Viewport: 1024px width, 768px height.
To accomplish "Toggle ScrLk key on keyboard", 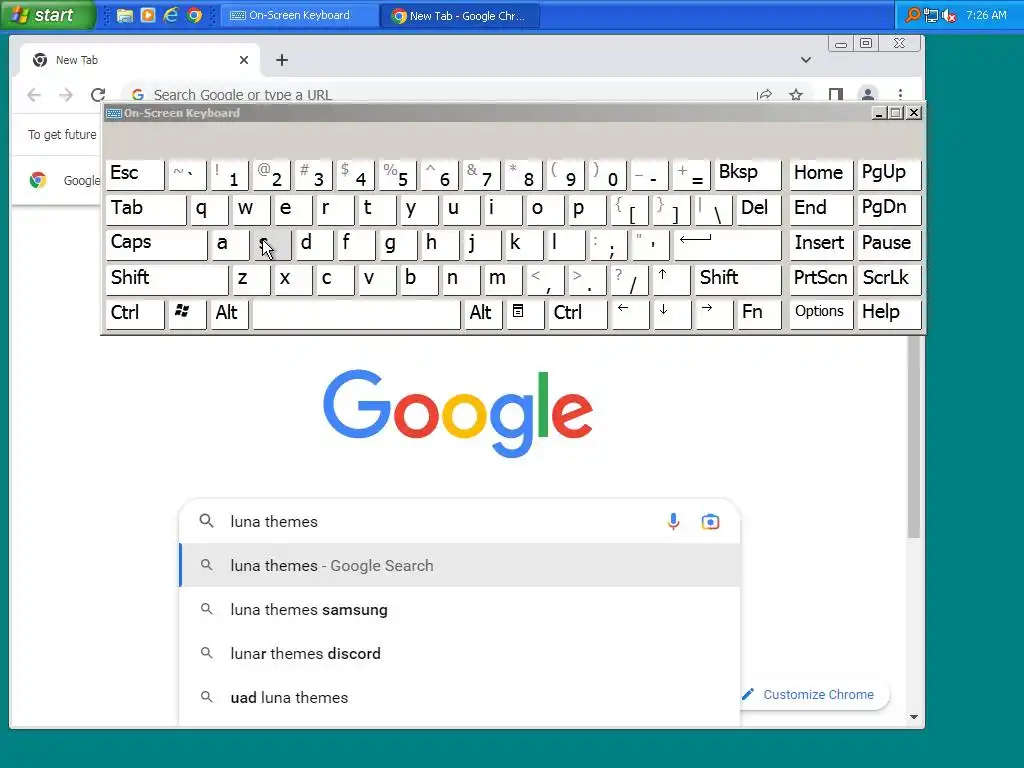I will (x=889, y=280).
